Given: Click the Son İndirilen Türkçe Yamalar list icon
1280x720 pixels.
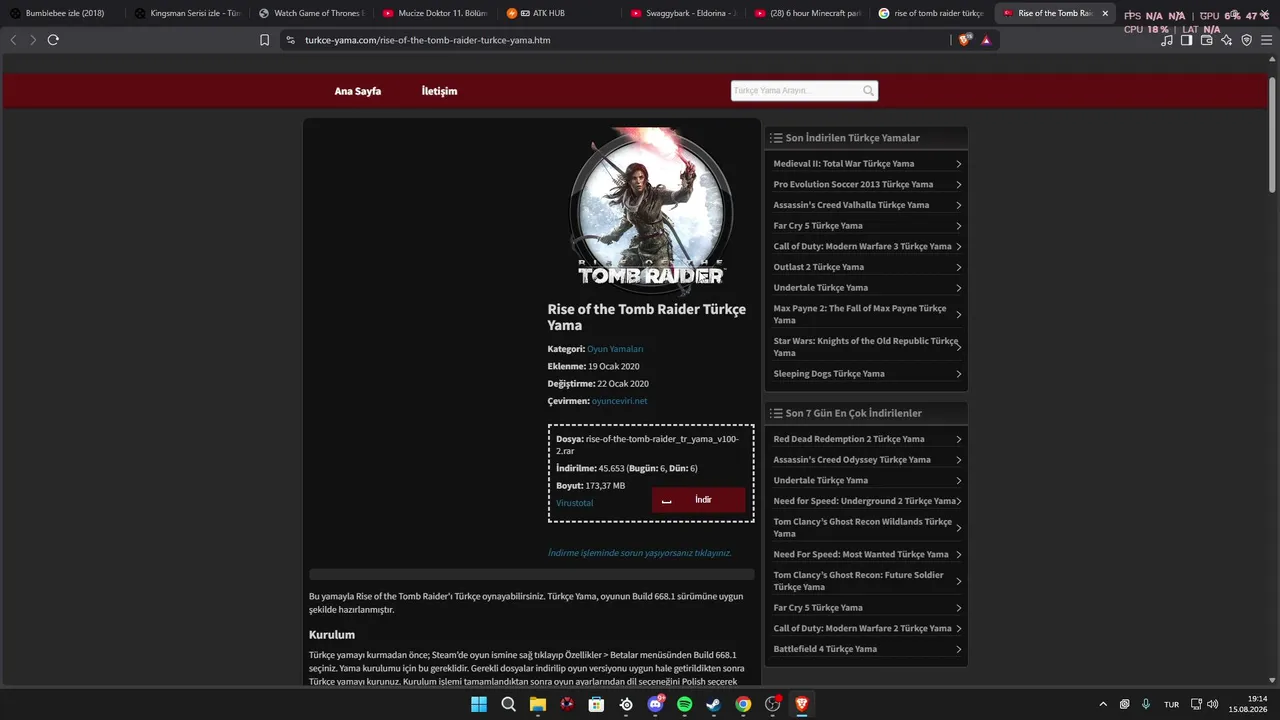Looking at the screenshot, I should click(776, 138).
